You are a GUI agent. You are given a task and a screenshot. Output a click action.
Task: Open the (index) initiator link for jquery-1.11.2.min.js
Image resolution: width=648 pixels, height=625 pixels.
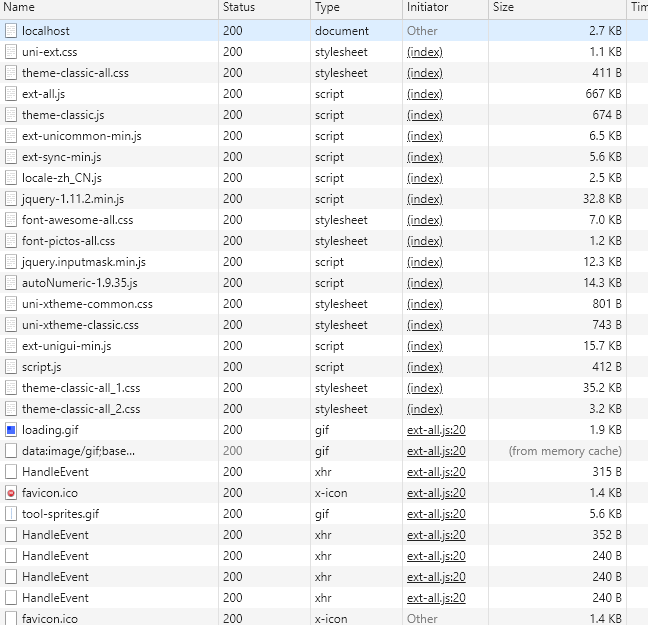(424, 199)
